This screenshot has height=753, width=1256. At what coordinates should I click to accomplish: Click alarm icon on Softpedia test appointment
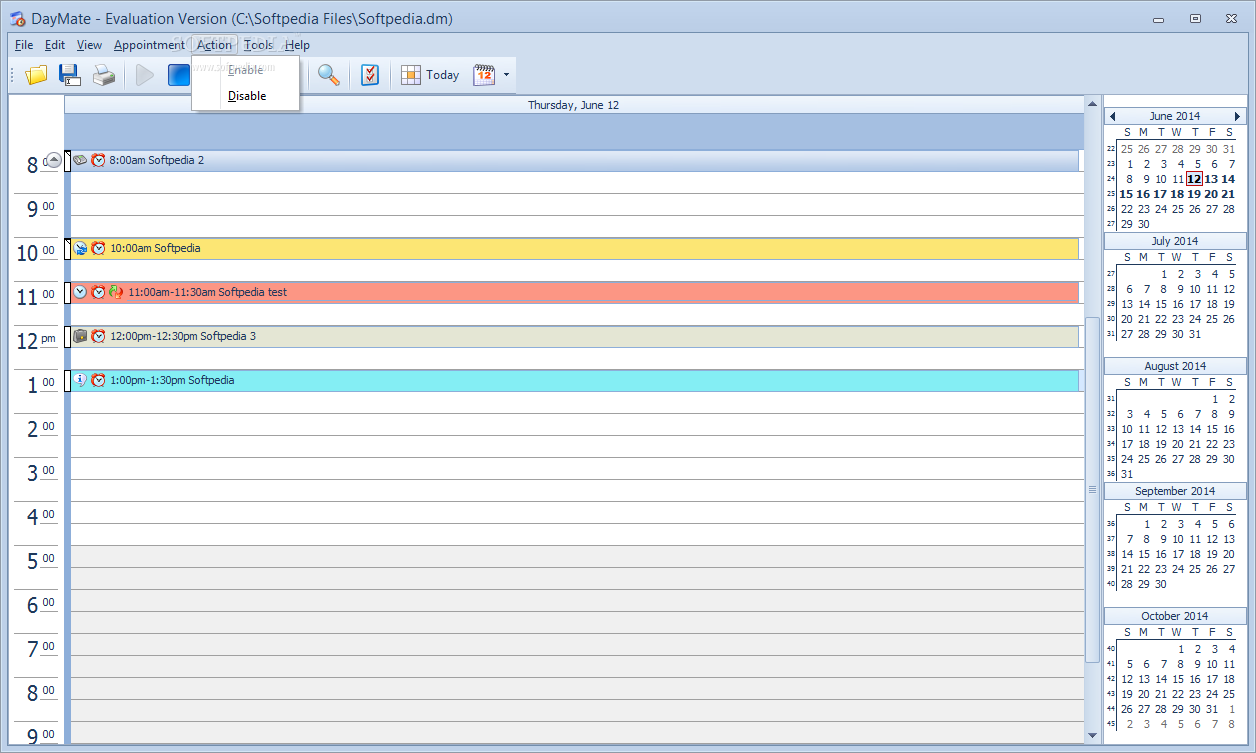click(98, 292)
